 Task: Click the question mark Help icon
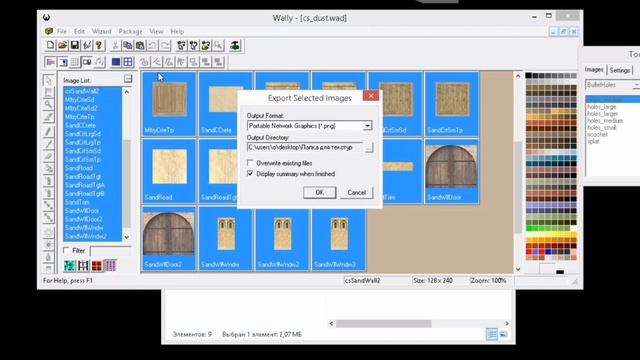pyautogui.click(x=99, y=45)
